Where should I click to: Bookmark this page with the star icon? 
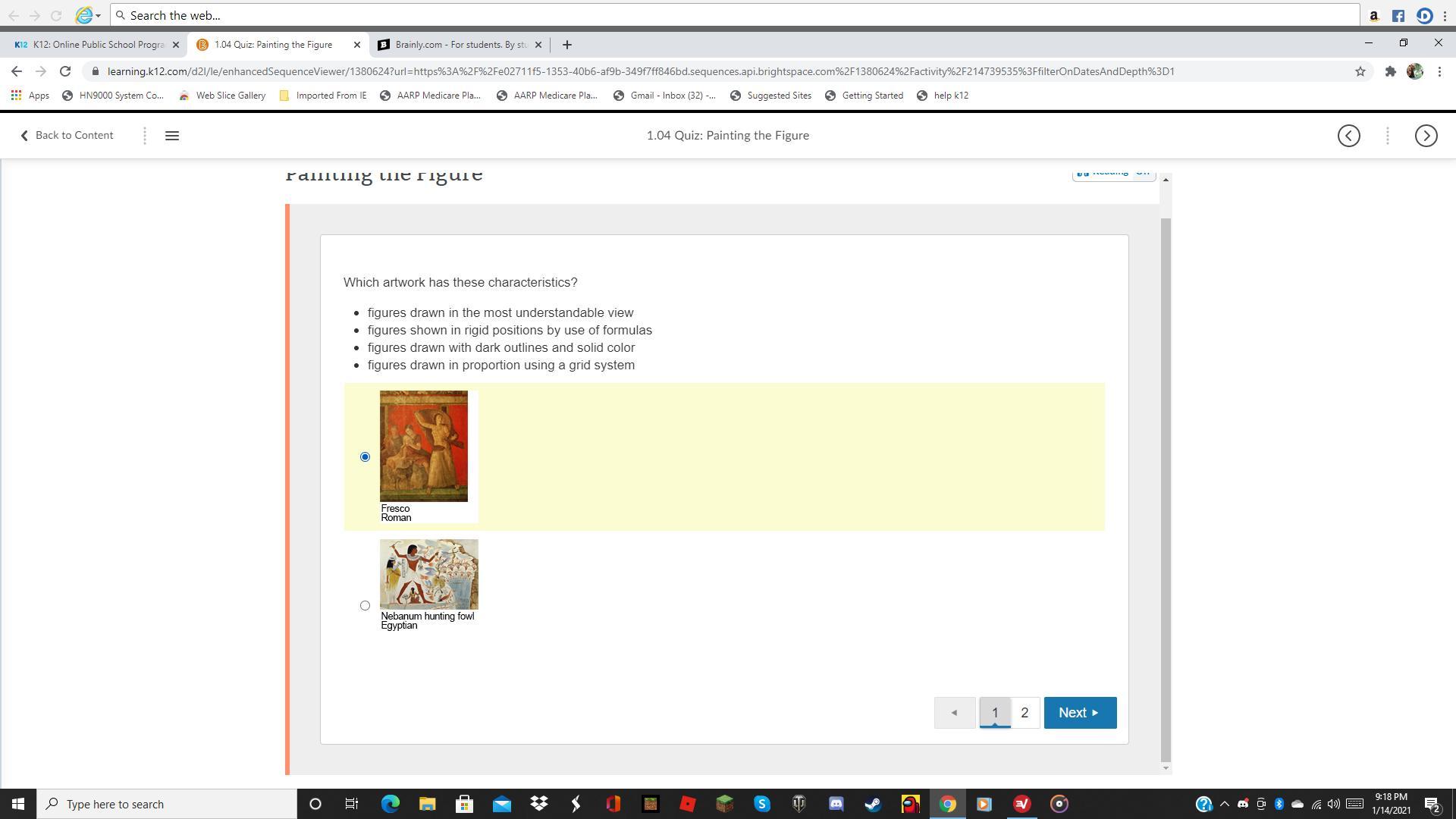pos(1360,71)
